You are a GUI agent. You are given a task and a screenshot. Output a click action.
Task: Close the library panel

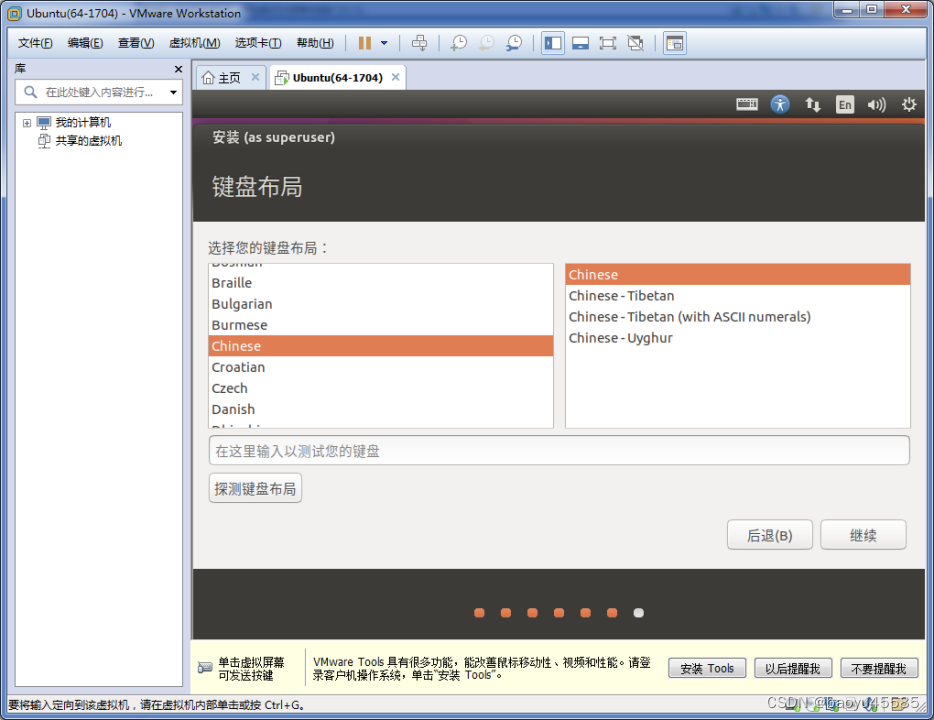coord(178,69)
